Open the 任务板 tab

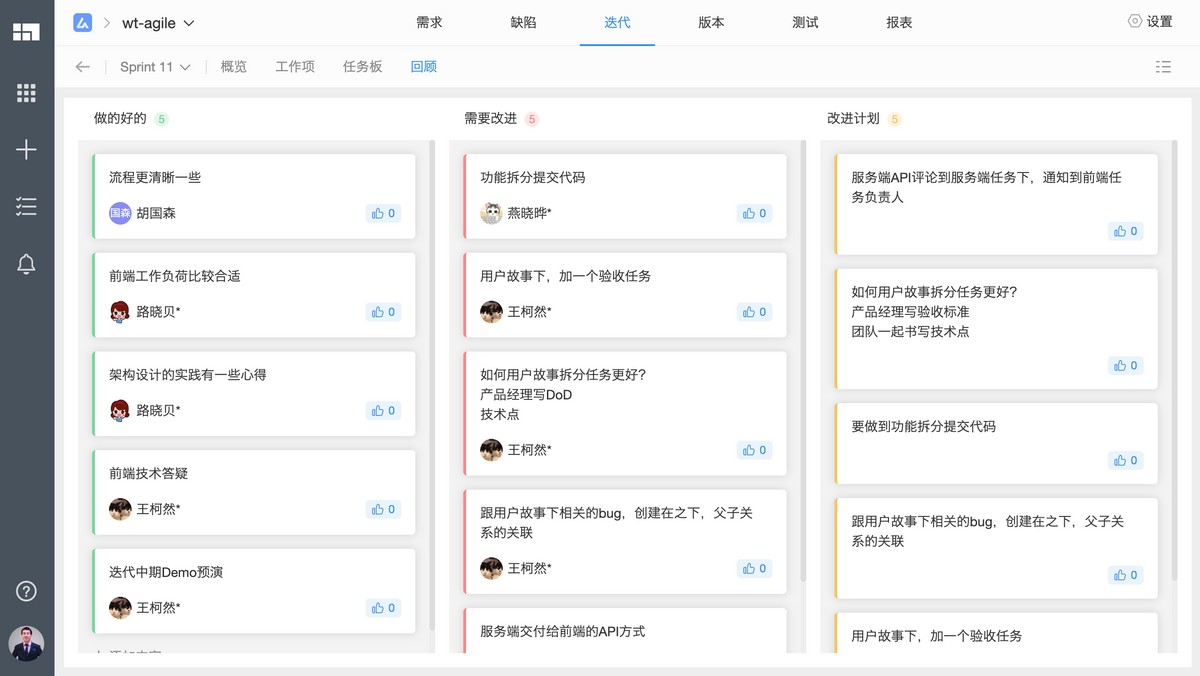point(362,67)
